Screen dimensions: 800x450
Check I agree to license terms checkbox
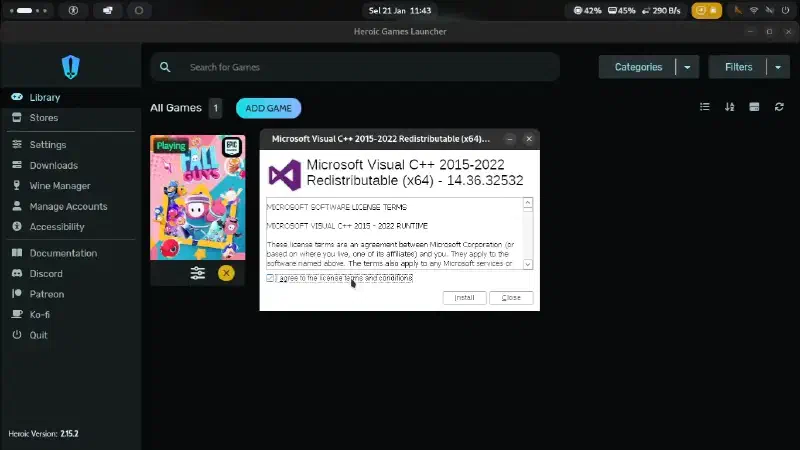270,278
